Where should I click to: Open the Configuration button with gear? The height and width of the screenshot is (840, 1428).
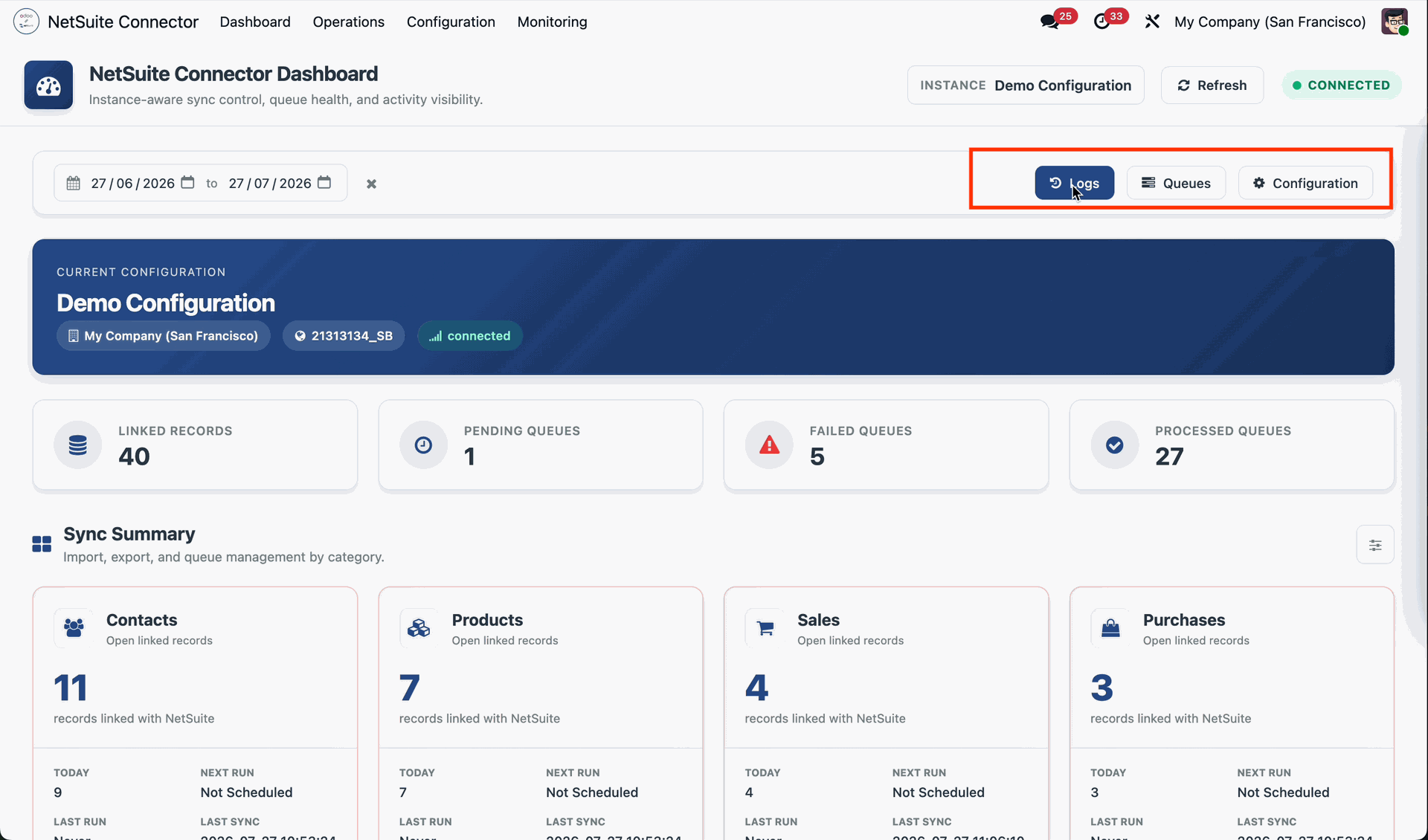click(1305, 183)
